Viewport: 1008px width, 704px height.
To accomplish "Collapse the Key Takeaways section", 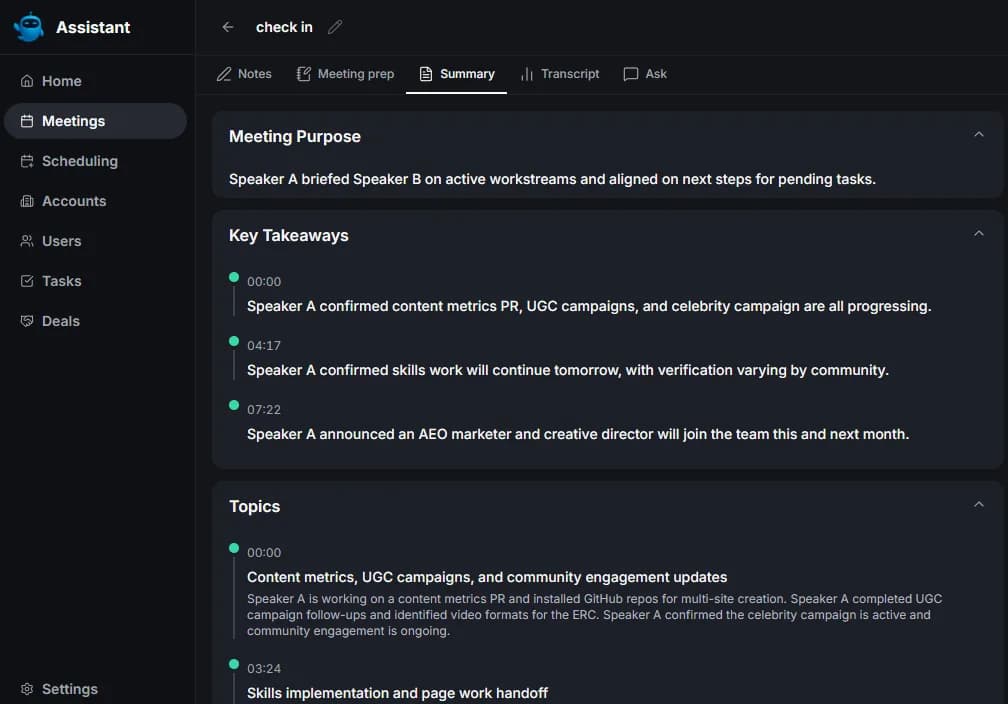I will pyautogui.click(x=978, y=233).
